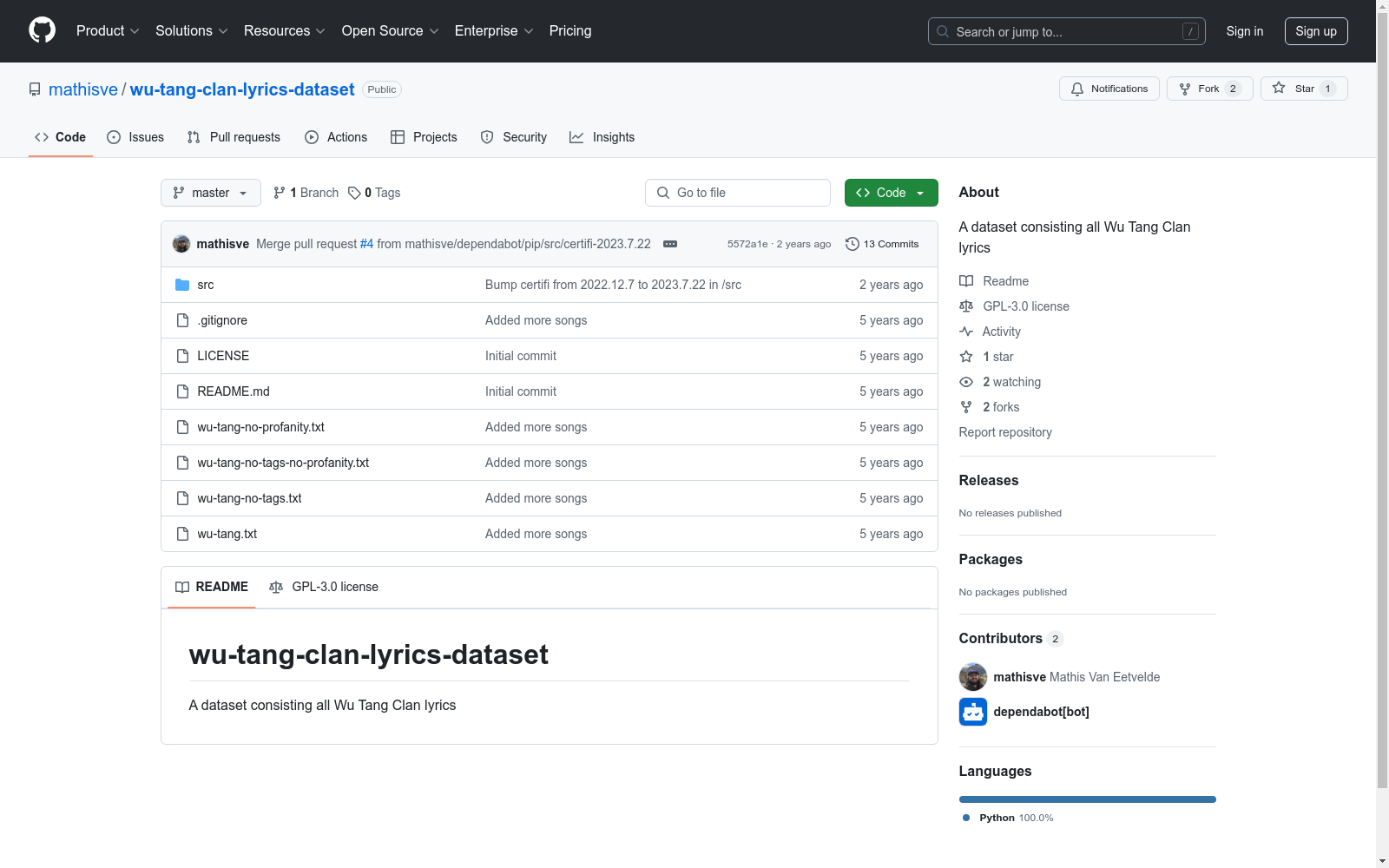Open the master branch dropdown
1389x868 pixels.
coord(211,193)
